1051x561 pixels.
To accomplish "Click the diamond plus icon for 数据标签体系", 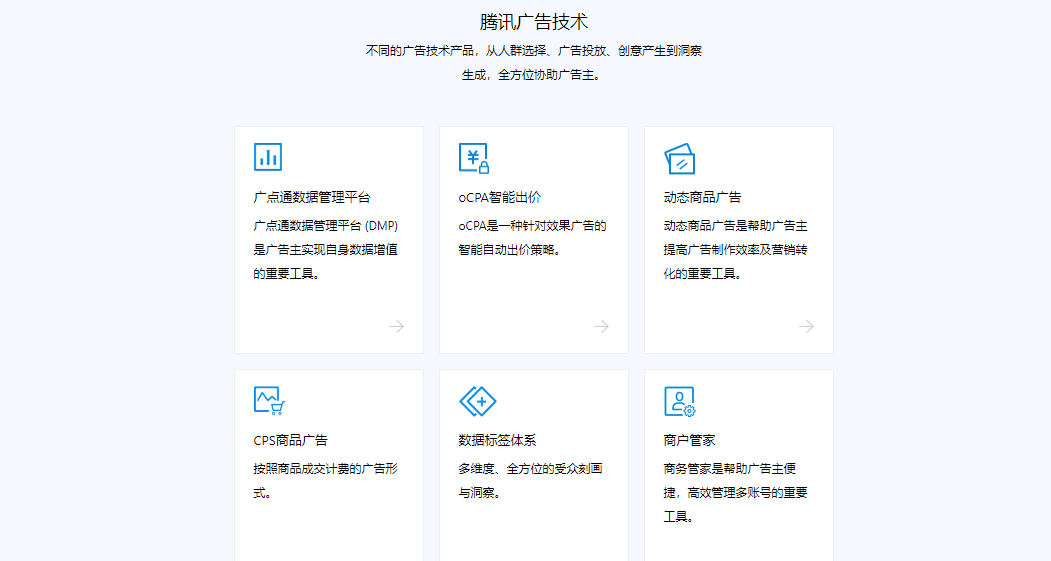I will click(478, 401).
